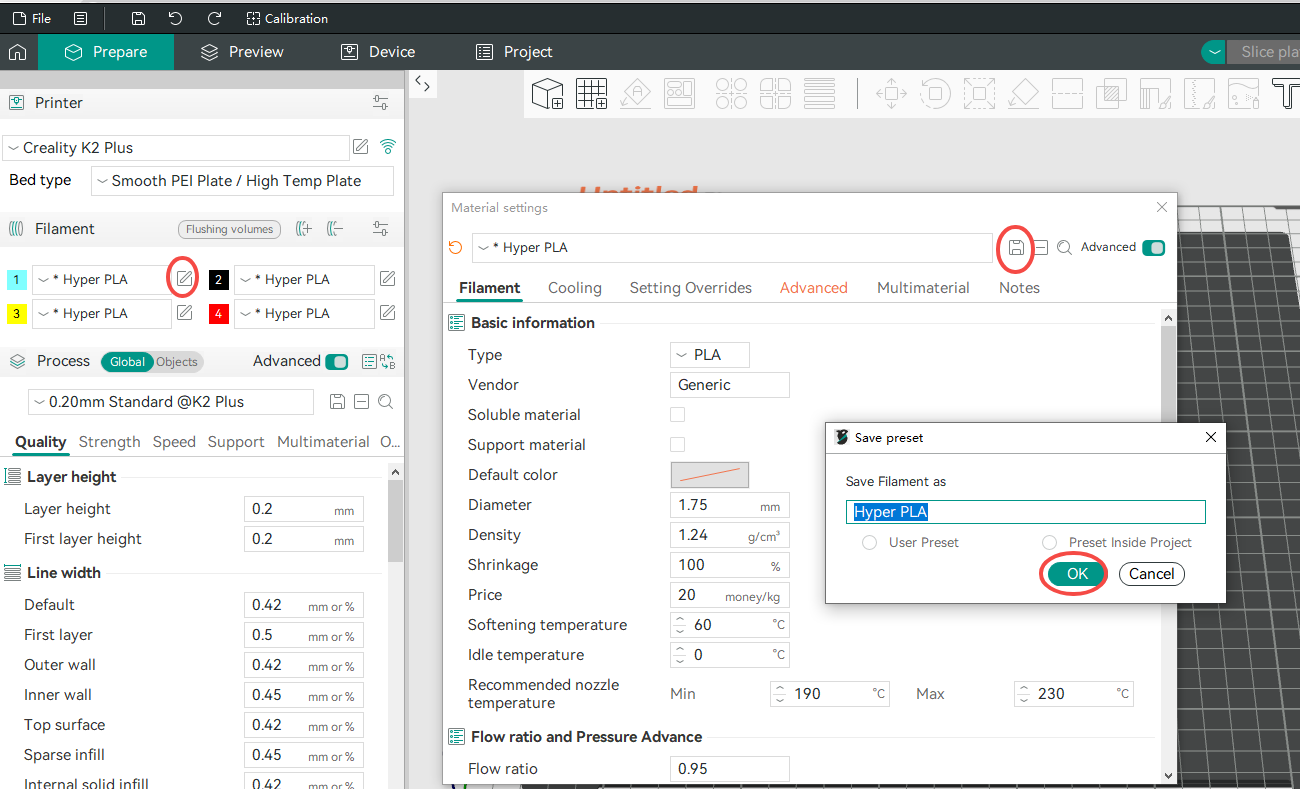Image resolution: width=1300 pixels, height=789 pixels.
Task: Open the Material settings preset dropdown
Action: 732,248
